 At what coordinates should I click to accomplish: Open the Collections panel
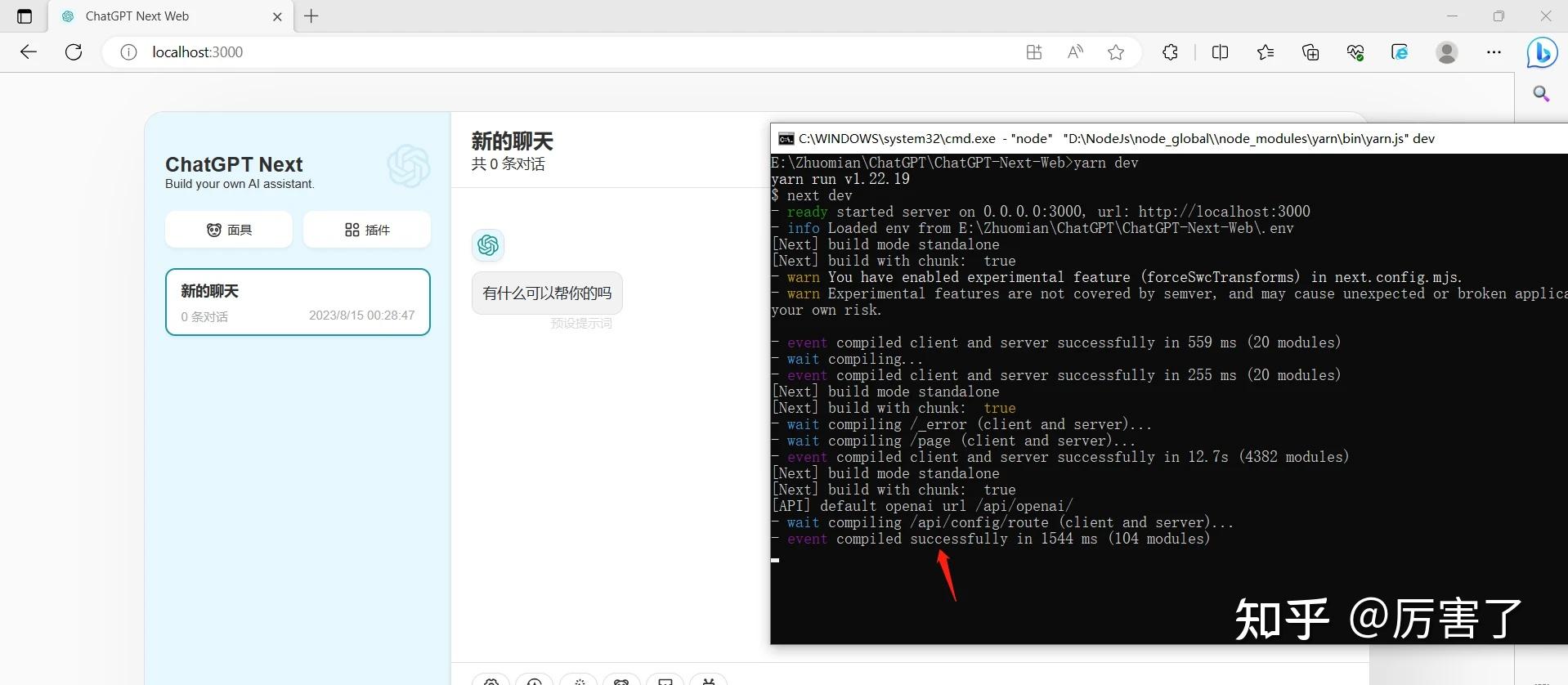coord(1310,52)
